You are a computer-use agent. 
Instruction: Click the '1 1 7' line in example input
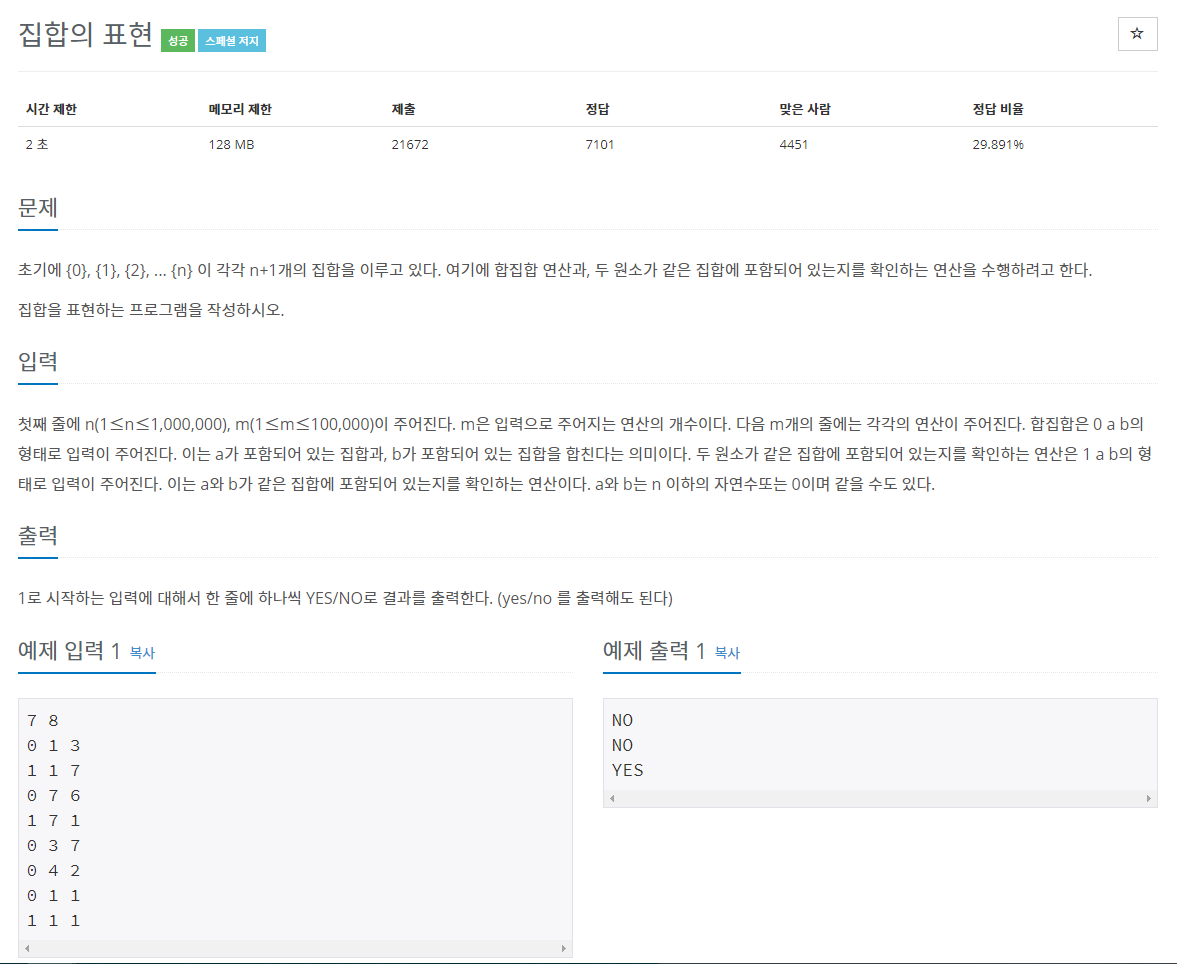tap(53, 771)
